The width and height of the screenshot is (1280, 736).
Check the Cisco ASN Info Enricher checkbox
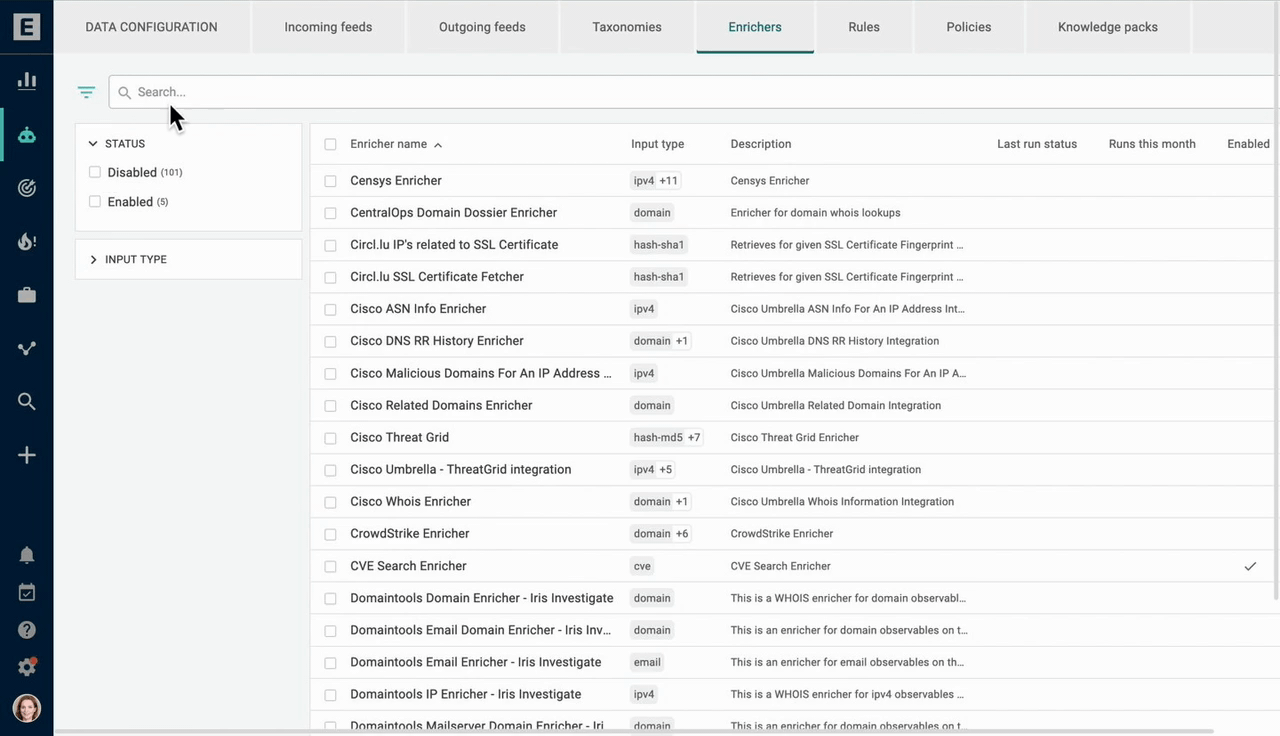tap(330, 309)
